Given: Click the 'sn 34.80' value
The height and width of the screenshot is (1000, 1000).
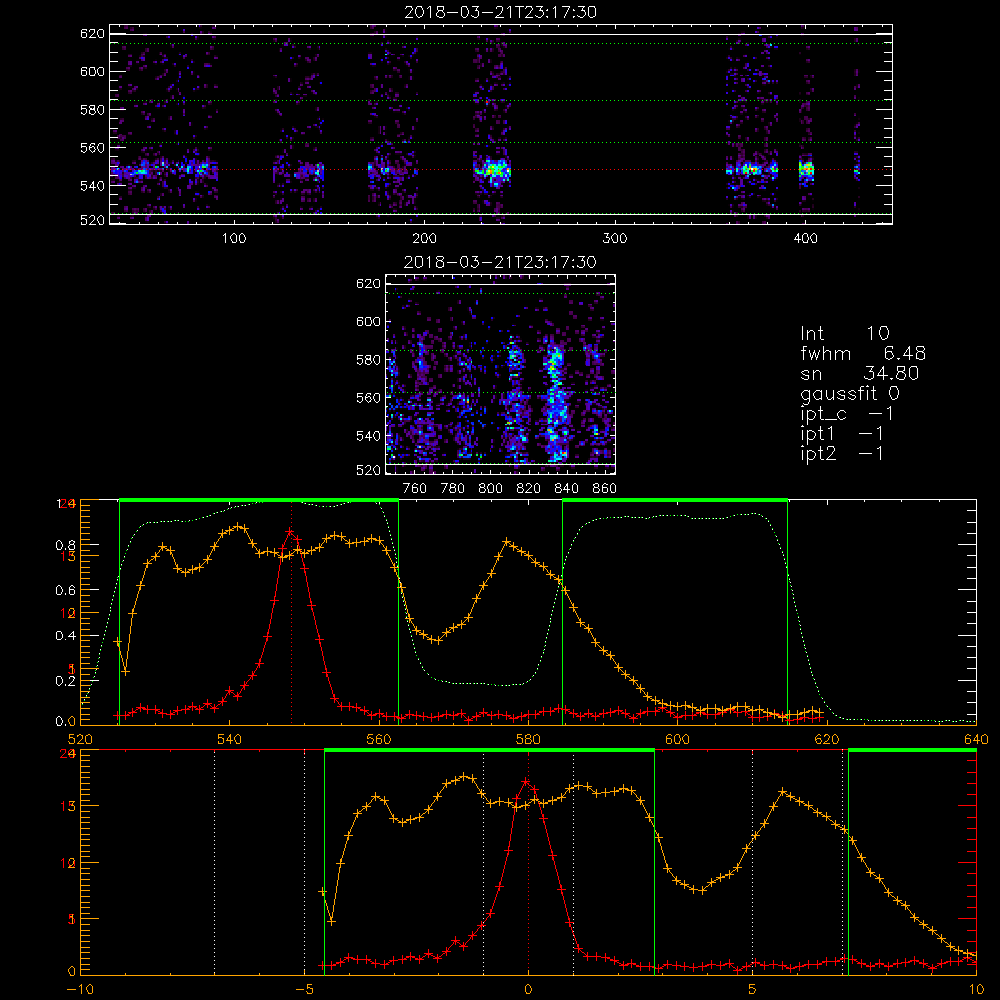Looking at the screenshot, I should tap(859, 373).
